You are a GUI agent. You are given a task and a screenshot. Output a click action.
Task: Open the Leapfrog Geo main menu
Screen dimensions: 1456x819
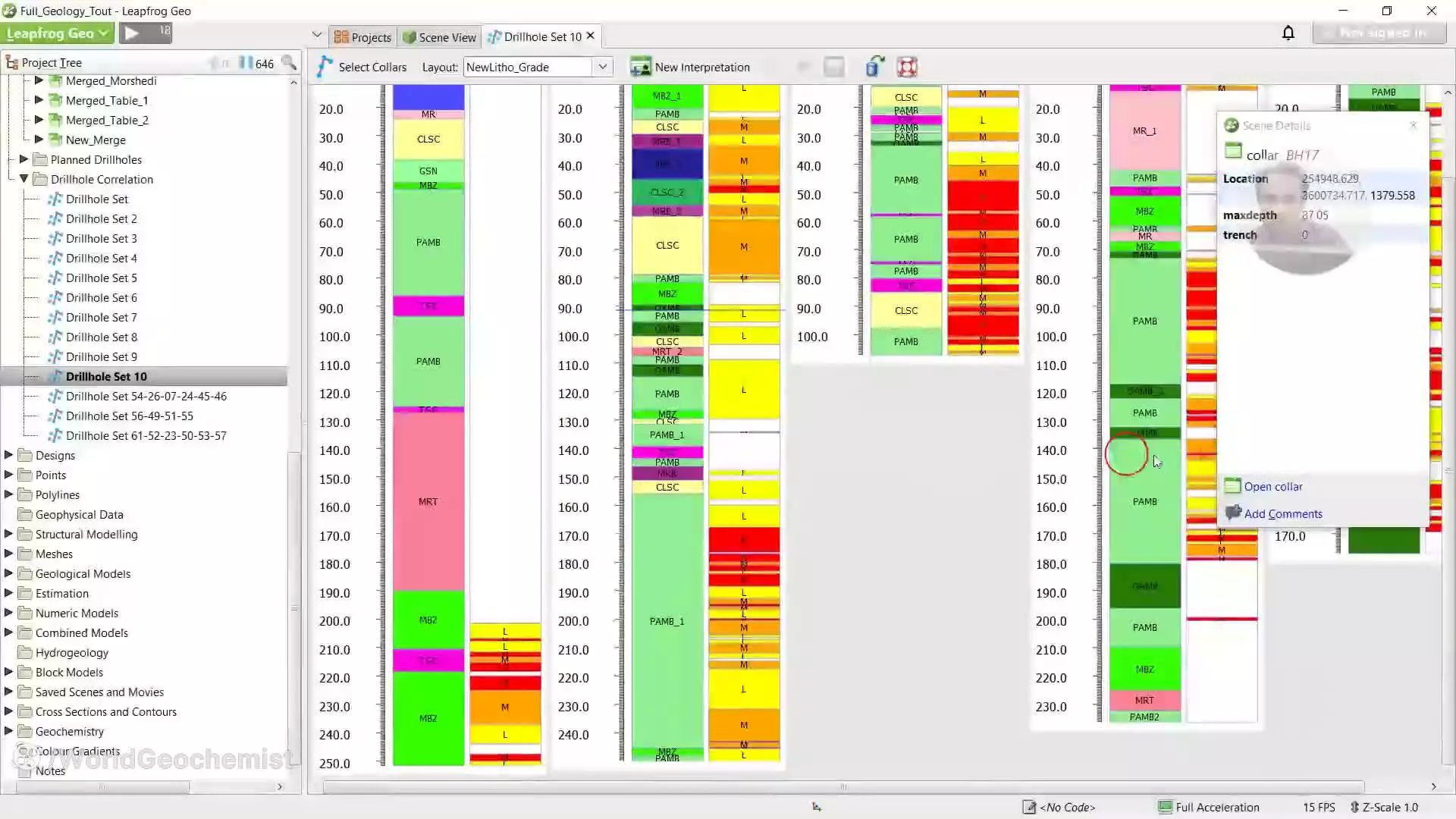tap(58, 33)
